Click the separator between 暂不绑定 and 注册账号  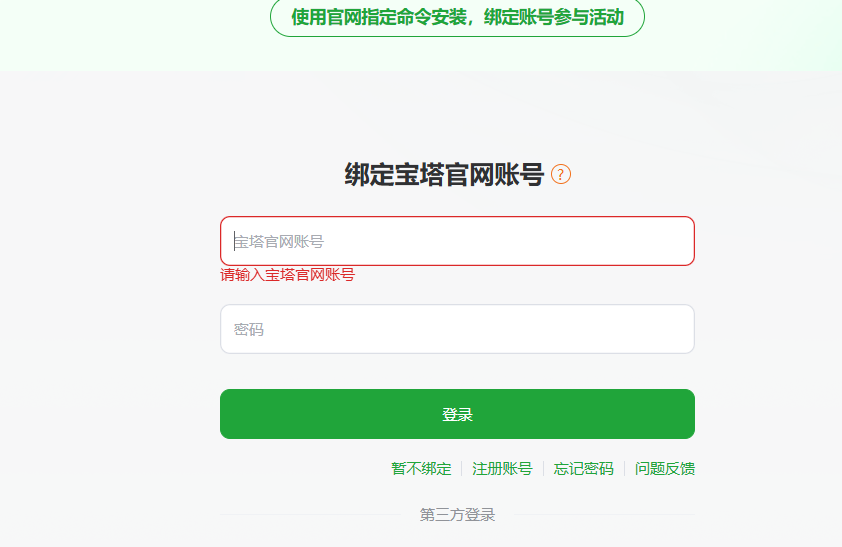pyautogui.click(x=462, y=469)
